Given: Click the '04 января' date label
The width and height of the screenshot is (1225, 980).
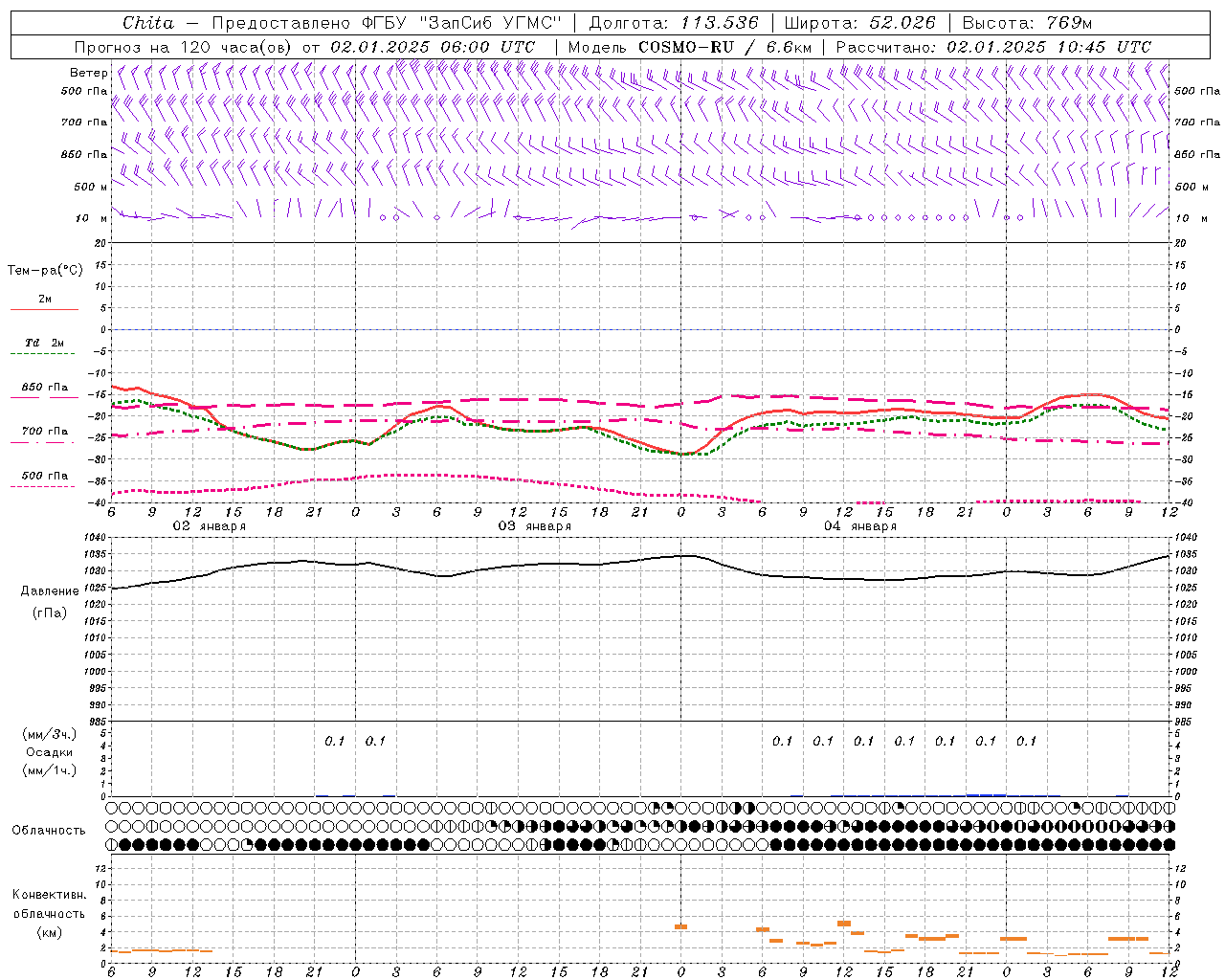Looking at the screenshot, I should click(859, 526).
